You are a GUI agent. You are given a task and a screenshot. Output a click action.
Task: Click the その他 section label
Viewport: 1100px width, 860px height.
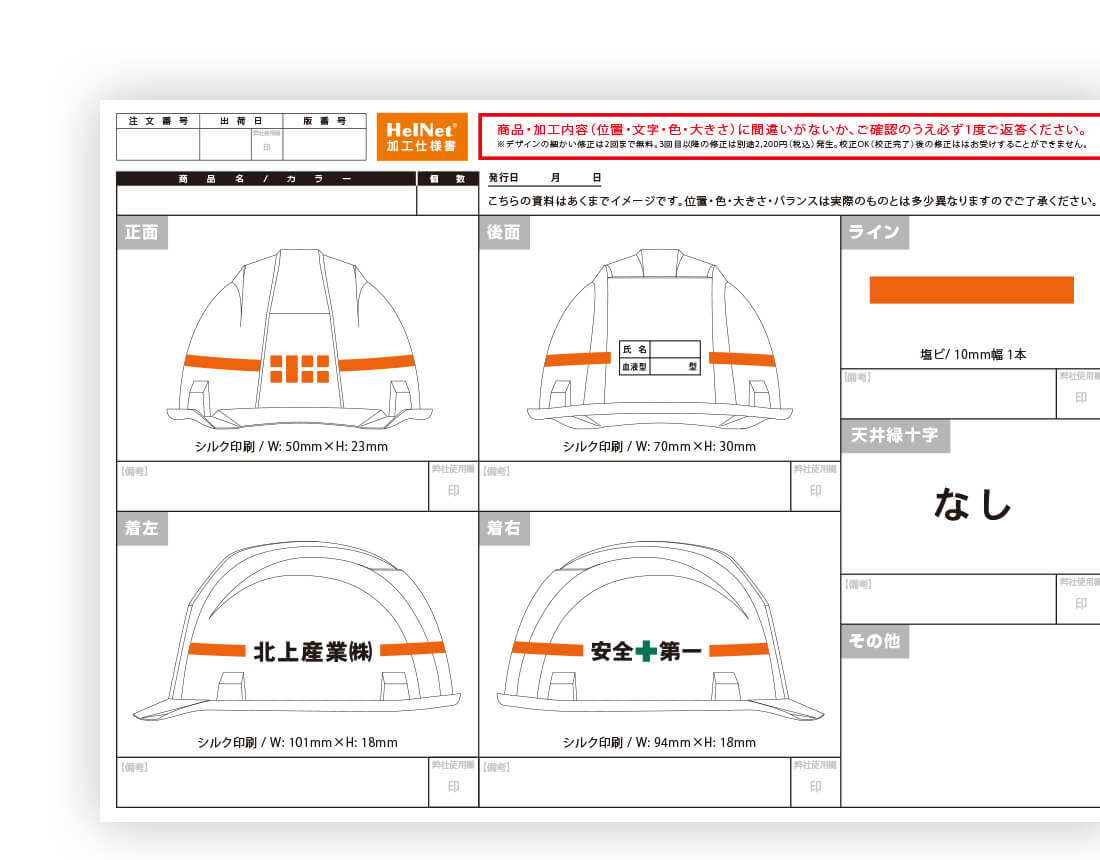click(874, 641)
